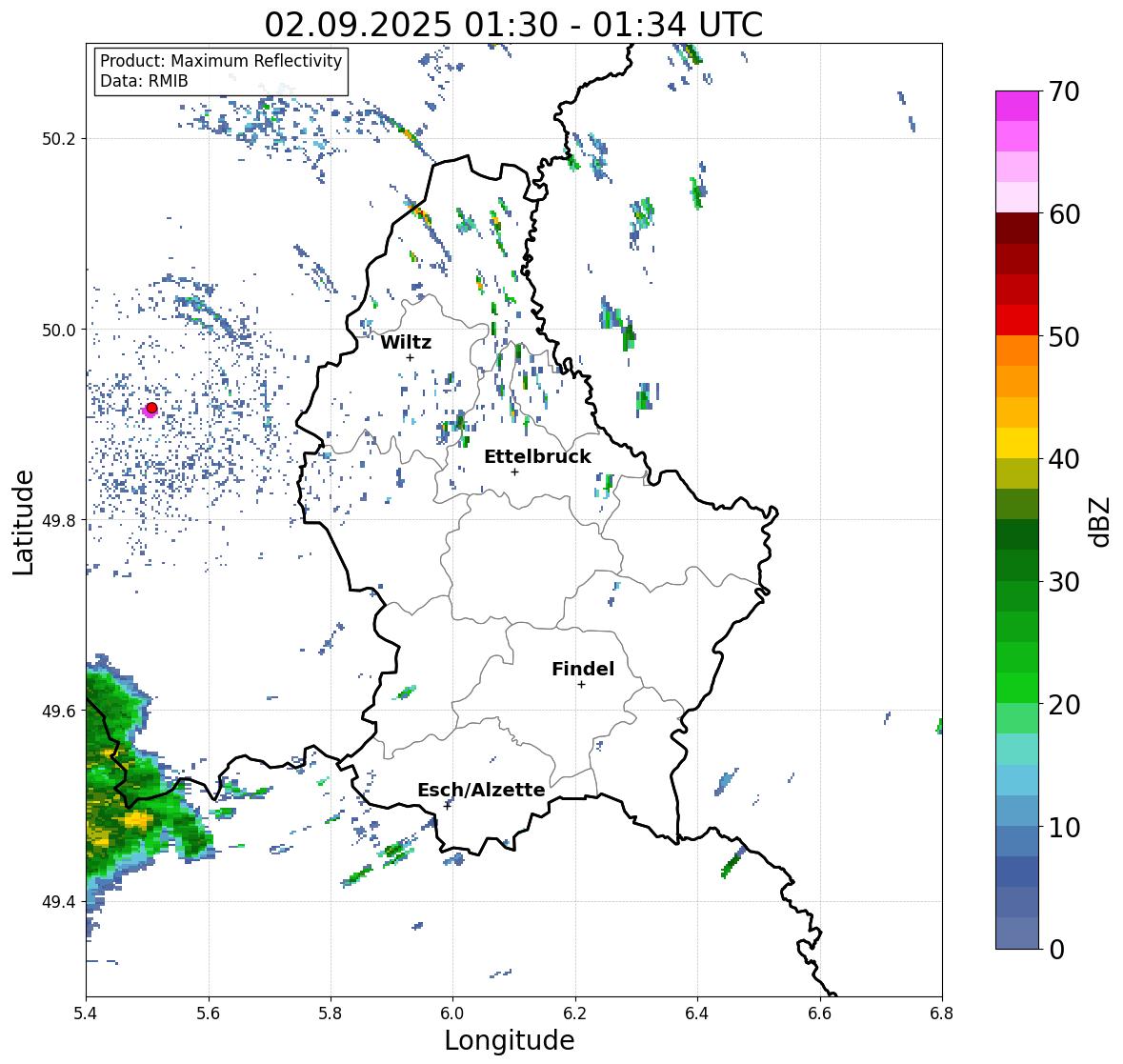Click the 49.4 latitude tick label
Image resolution: width=1123 pixels, height=1064 pixels.
[61, 902]
